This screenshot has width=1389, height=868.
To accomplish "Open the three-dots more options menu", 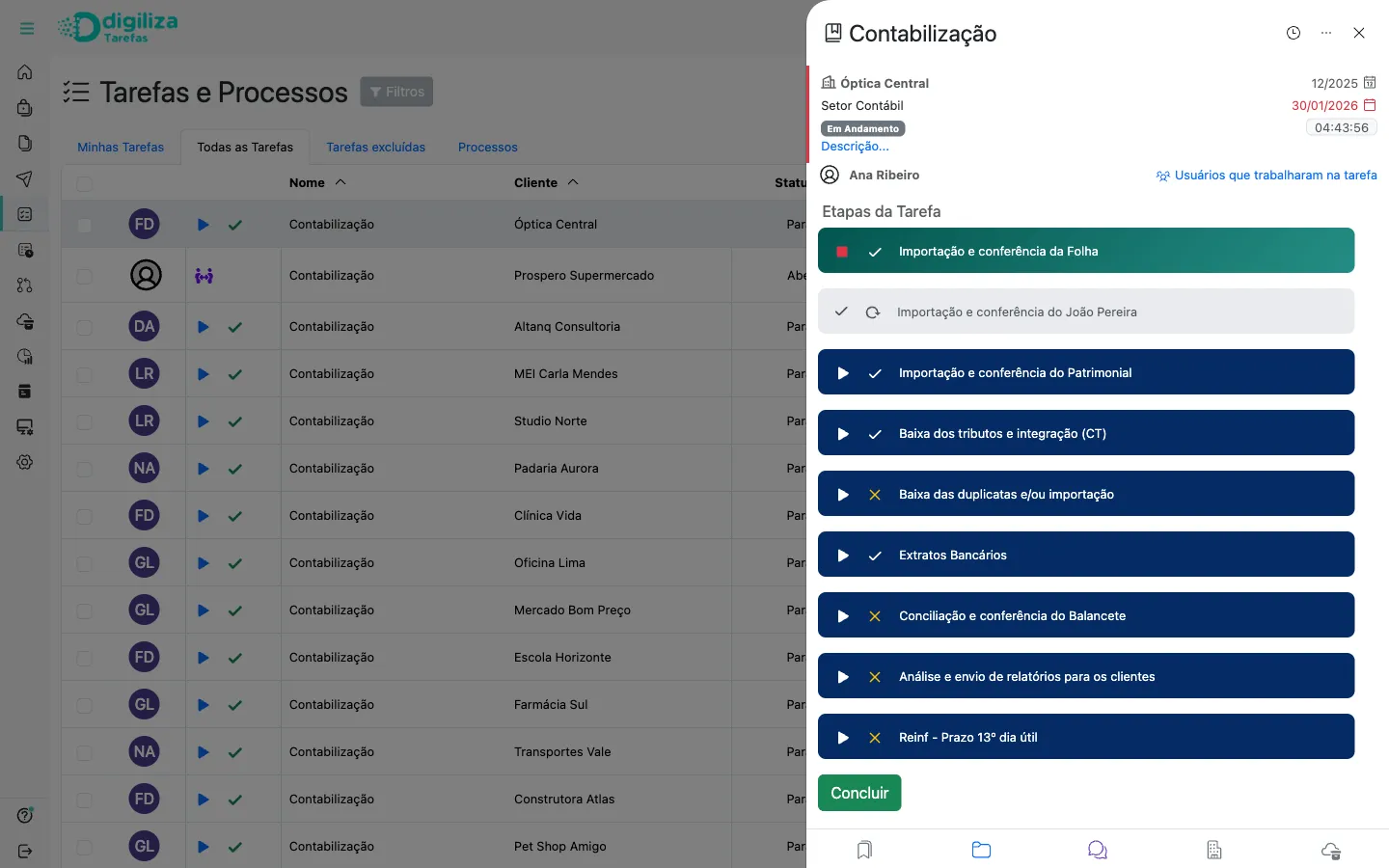I will click(1326, 33).
